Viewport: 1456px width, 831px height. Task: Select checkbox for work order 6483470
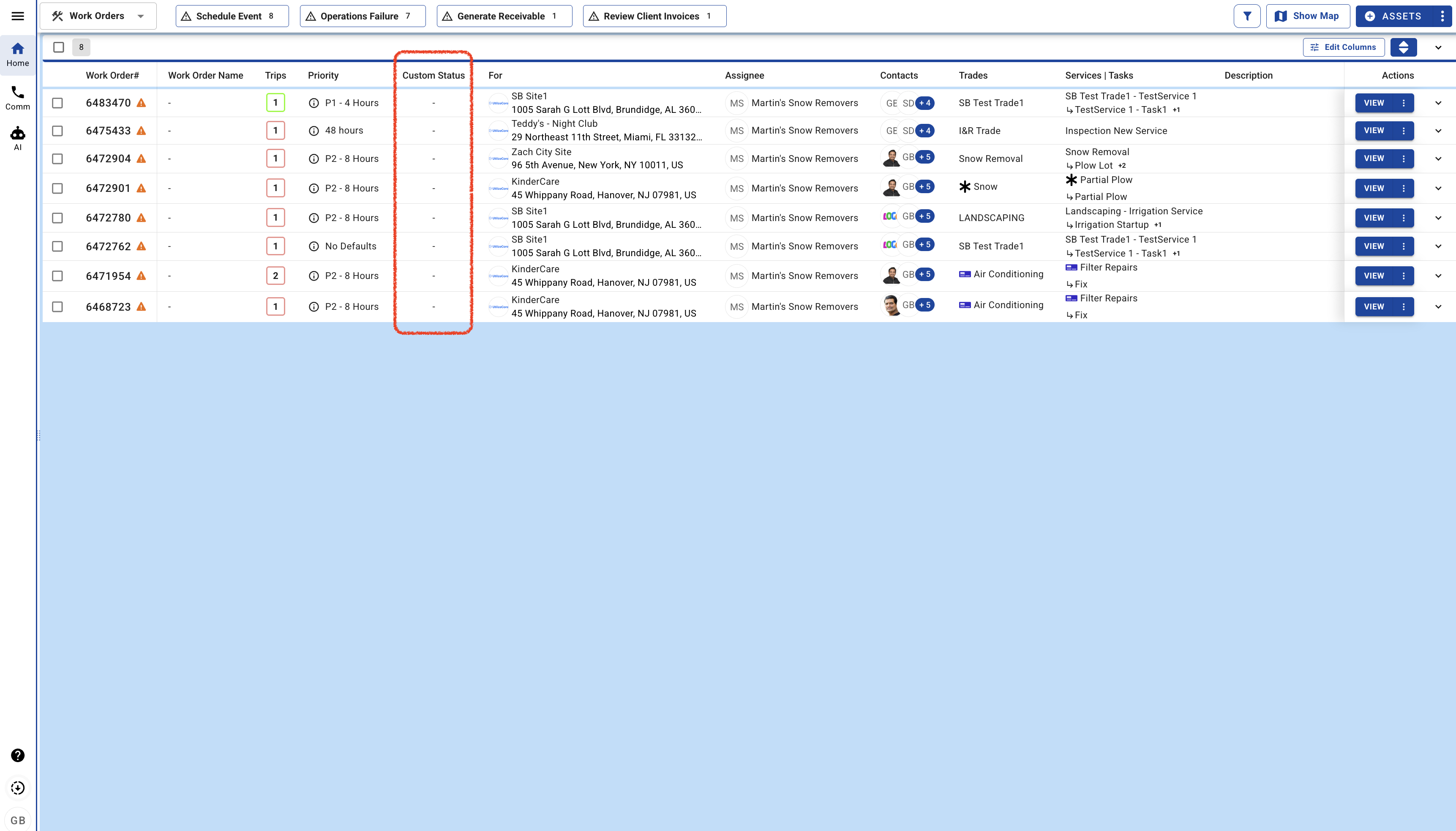(x=57, y=103)
